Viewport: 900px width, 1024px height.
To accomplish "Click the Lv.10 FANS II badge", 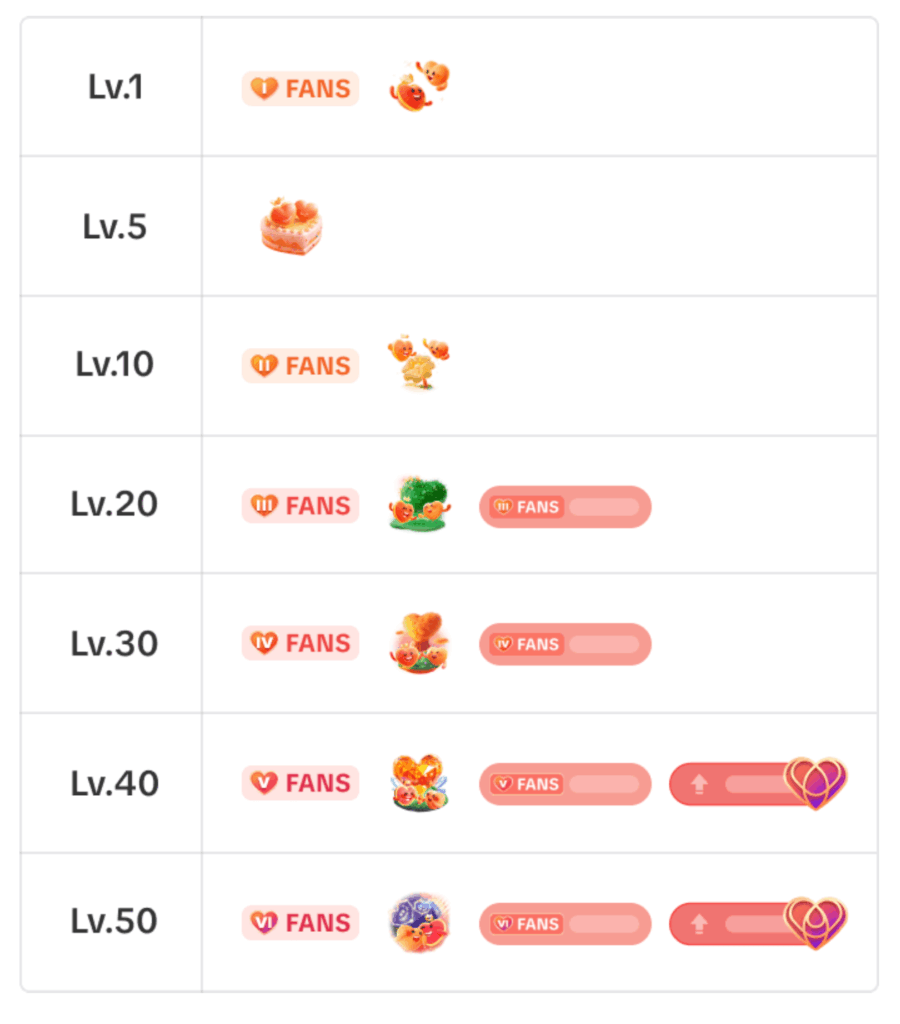I will [300, 366].
